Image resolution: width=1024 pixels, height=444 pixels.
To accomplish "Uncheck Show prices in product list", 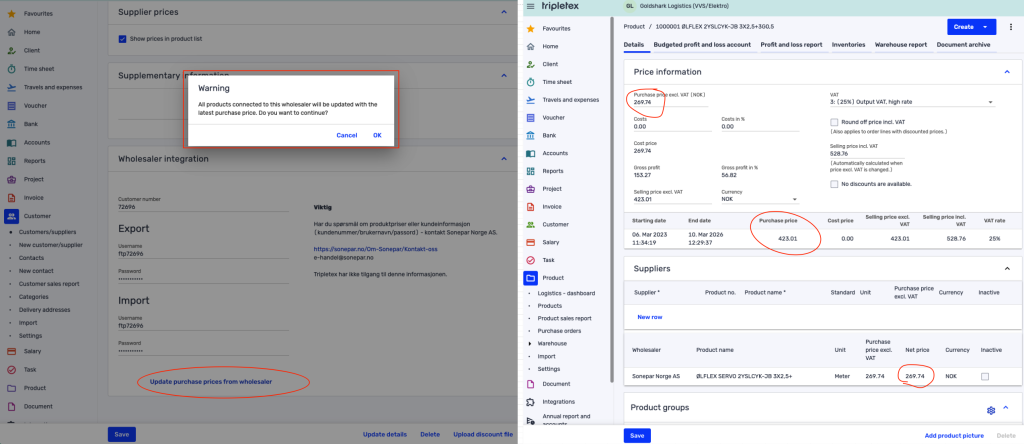I will (x=122, y=39).
